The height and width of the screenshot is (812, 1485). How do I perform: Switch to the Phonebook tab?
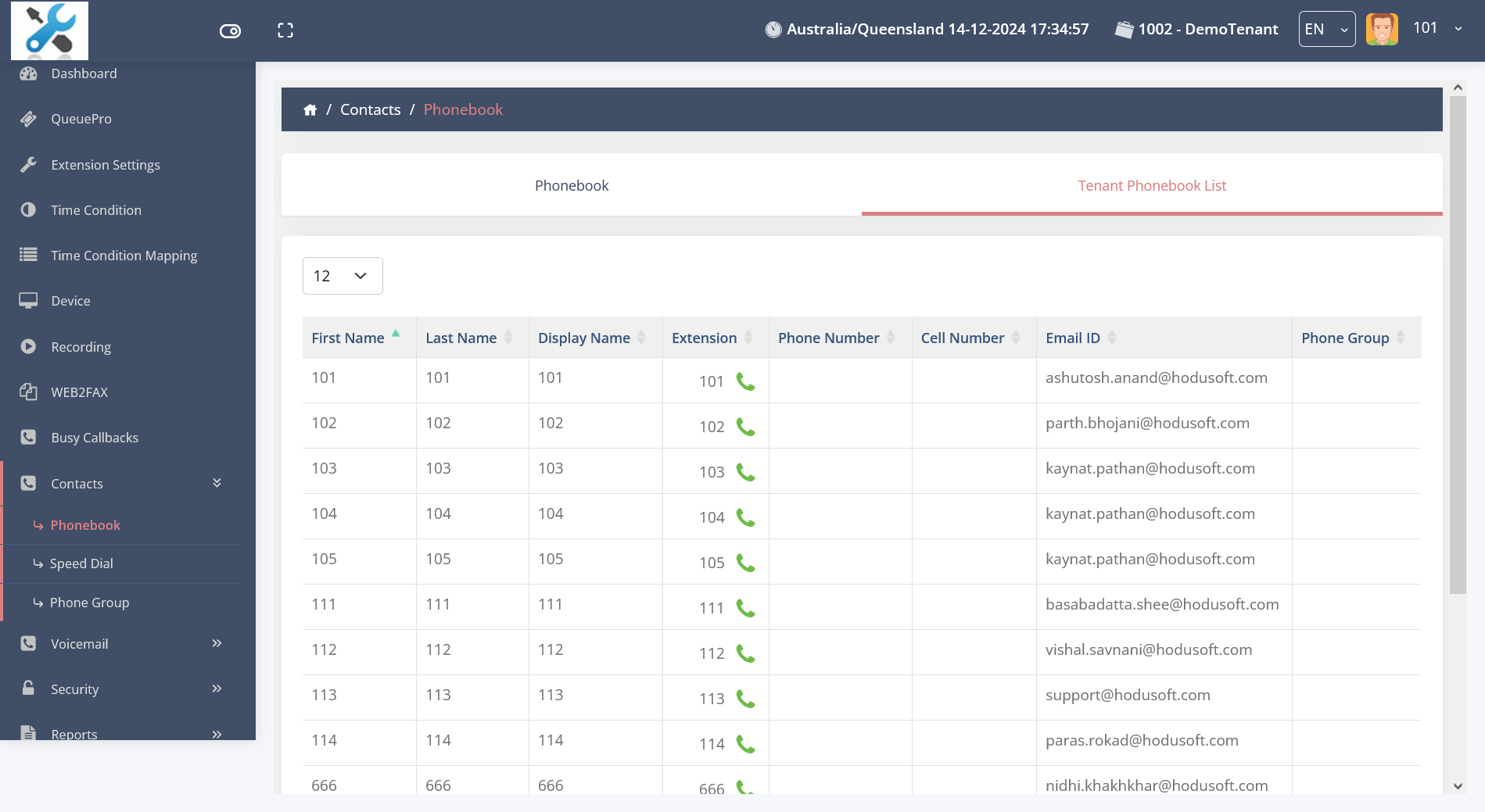[x=571, y=186]
